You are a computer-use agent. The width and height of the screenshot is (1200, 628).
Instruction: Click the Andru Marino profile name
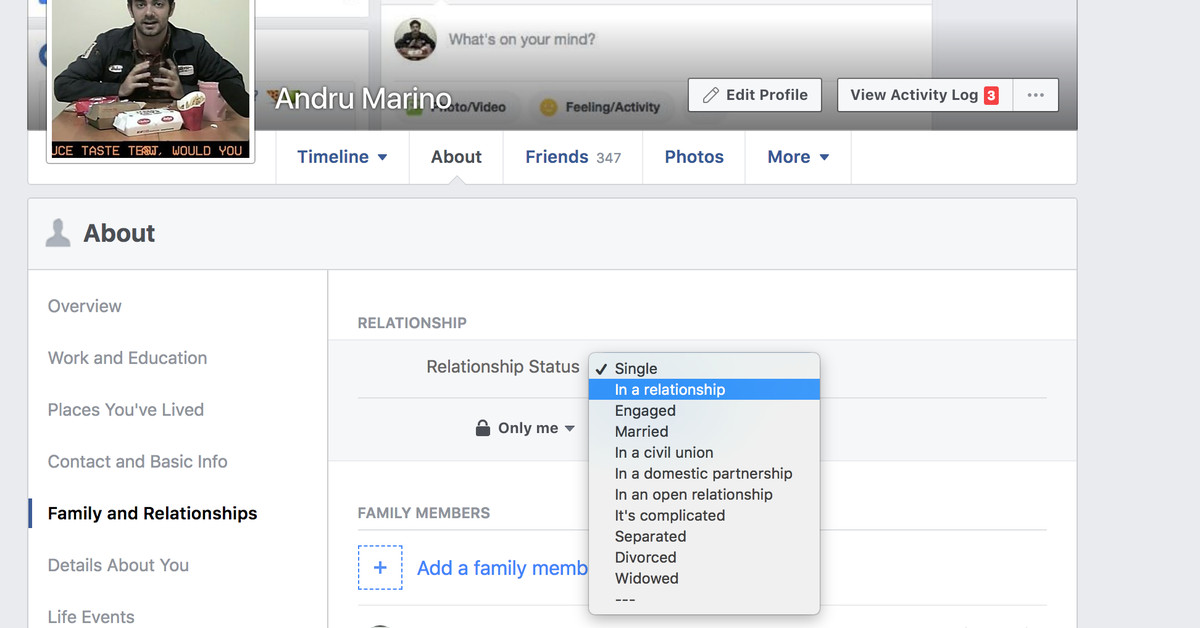pyautogui.click(x=364, y=98)
